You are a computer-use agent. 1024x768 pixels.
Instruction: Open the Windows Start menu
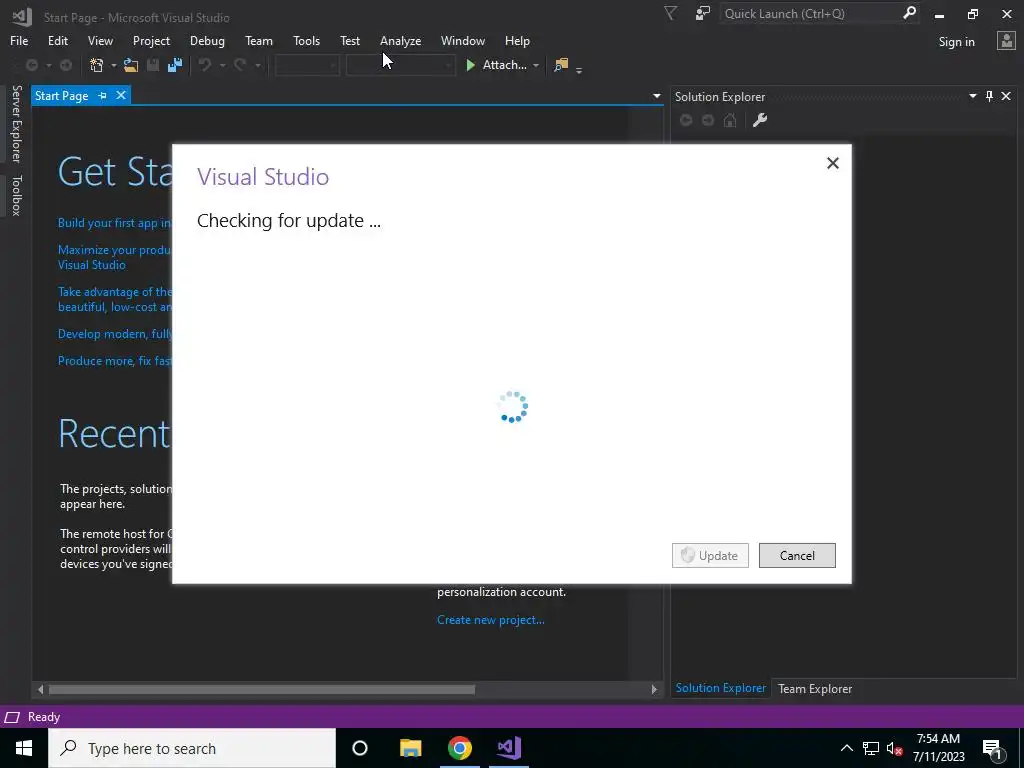coord(24,748)
